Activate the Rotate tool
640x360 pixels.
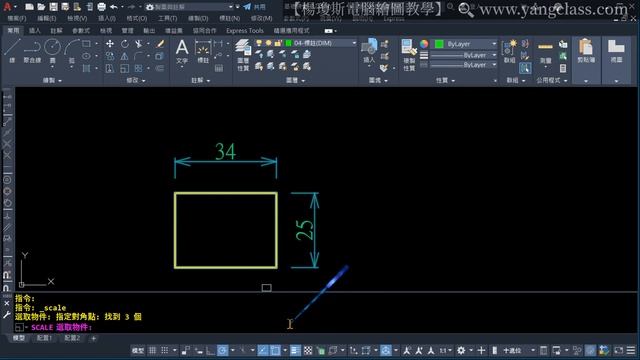pos(124,44)
